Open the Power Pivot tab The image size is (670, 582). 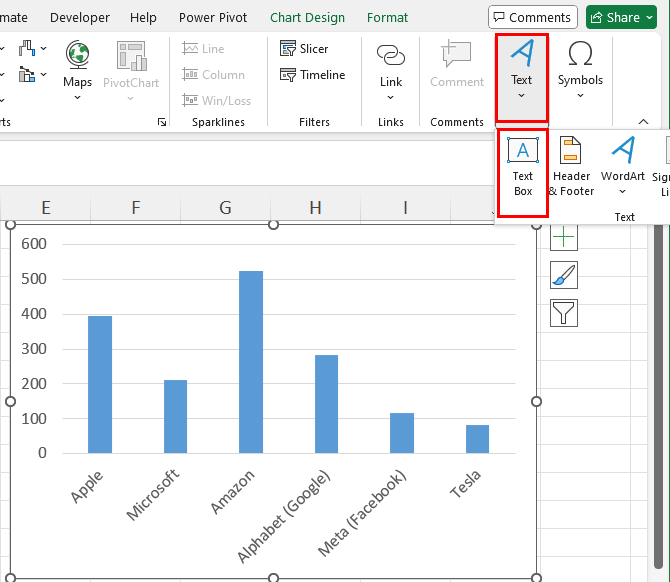[x=213, y=18]
